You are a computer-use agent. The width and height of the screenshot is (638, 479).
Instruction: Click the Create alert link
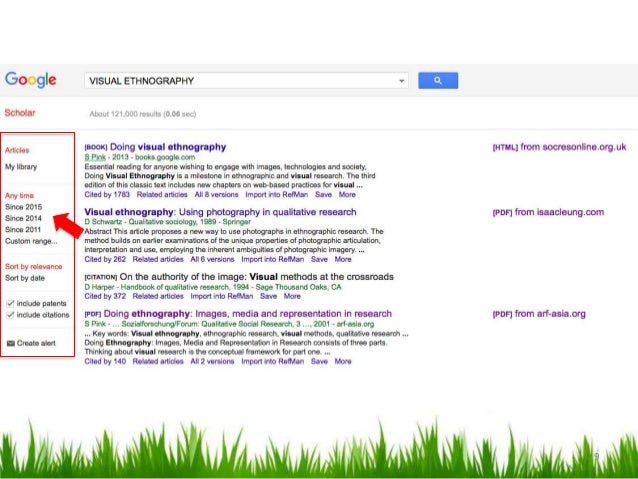(36, 343)
